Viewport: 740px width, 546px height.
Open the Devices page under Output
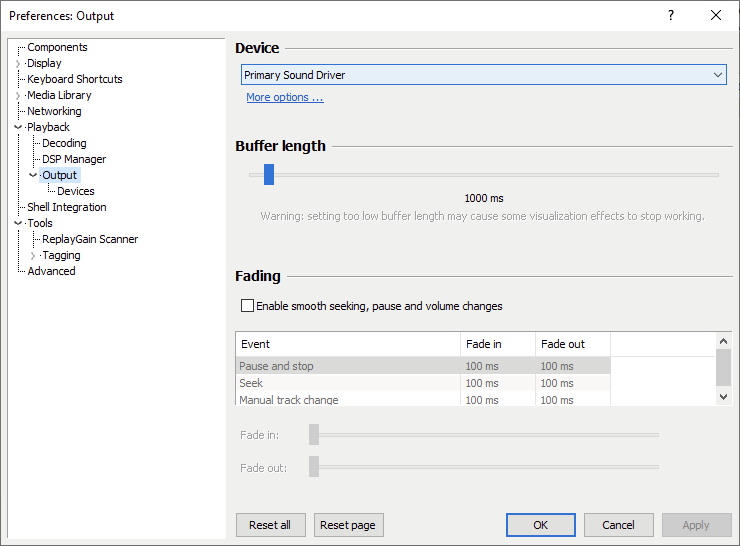76,191
